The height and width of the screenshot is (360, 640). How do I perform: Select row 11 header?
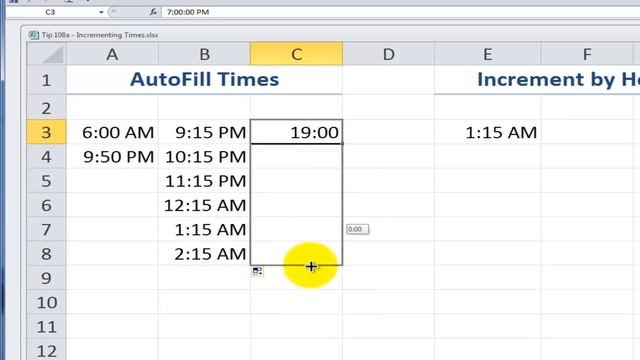tap(47, 327)
